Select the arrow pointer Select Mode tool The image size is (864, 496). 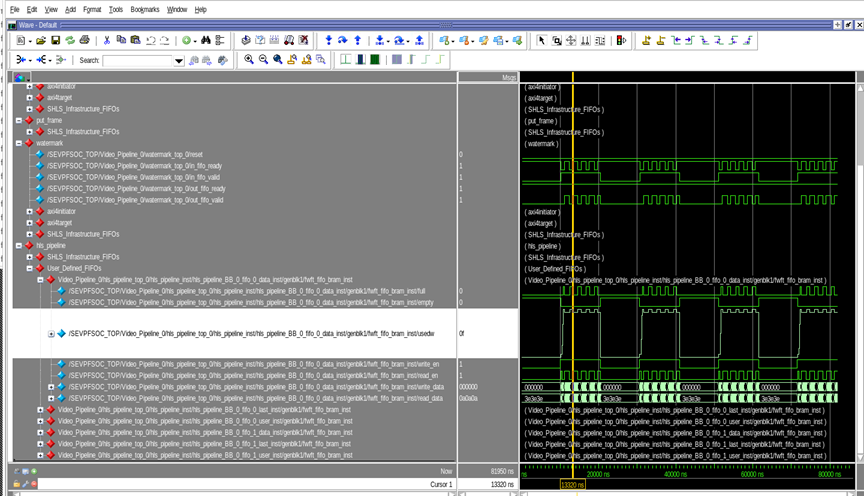[542, 40]
